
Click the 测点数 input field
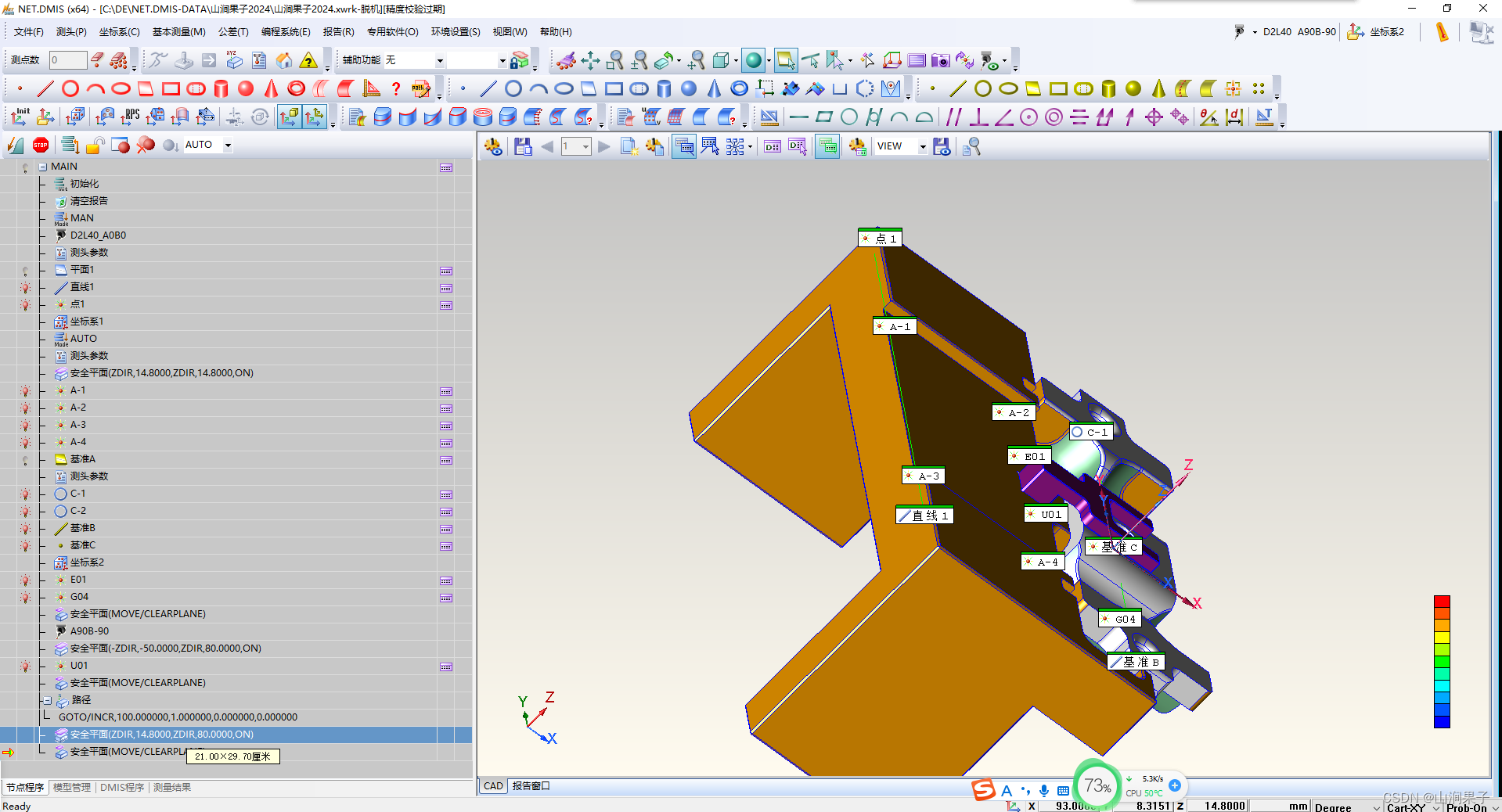[x=67, y=60]
